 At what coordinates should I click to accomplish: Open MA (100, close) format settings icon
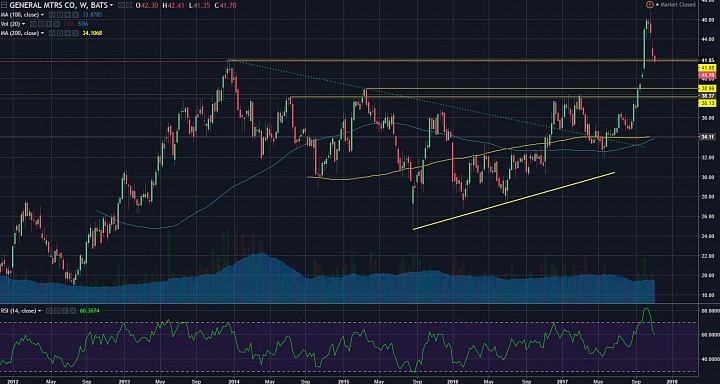[x=60, y=15]
